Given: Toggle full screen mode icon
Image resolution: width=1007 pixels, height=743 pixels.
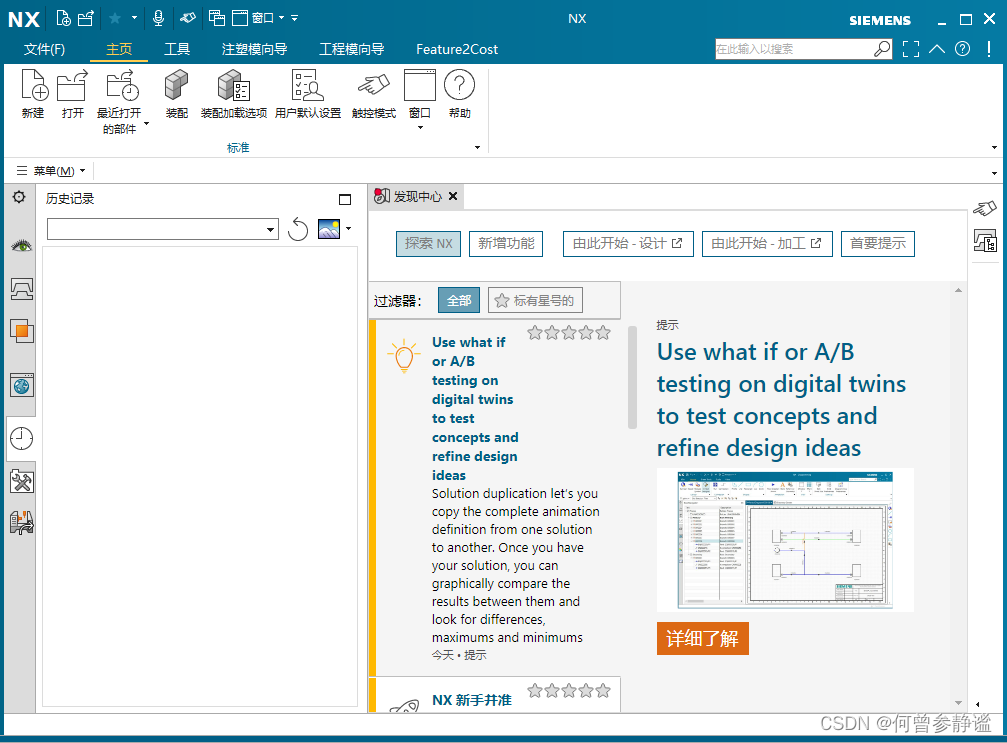Looking at the screenshot, I should pyautogui.click(x=911, y=49).
